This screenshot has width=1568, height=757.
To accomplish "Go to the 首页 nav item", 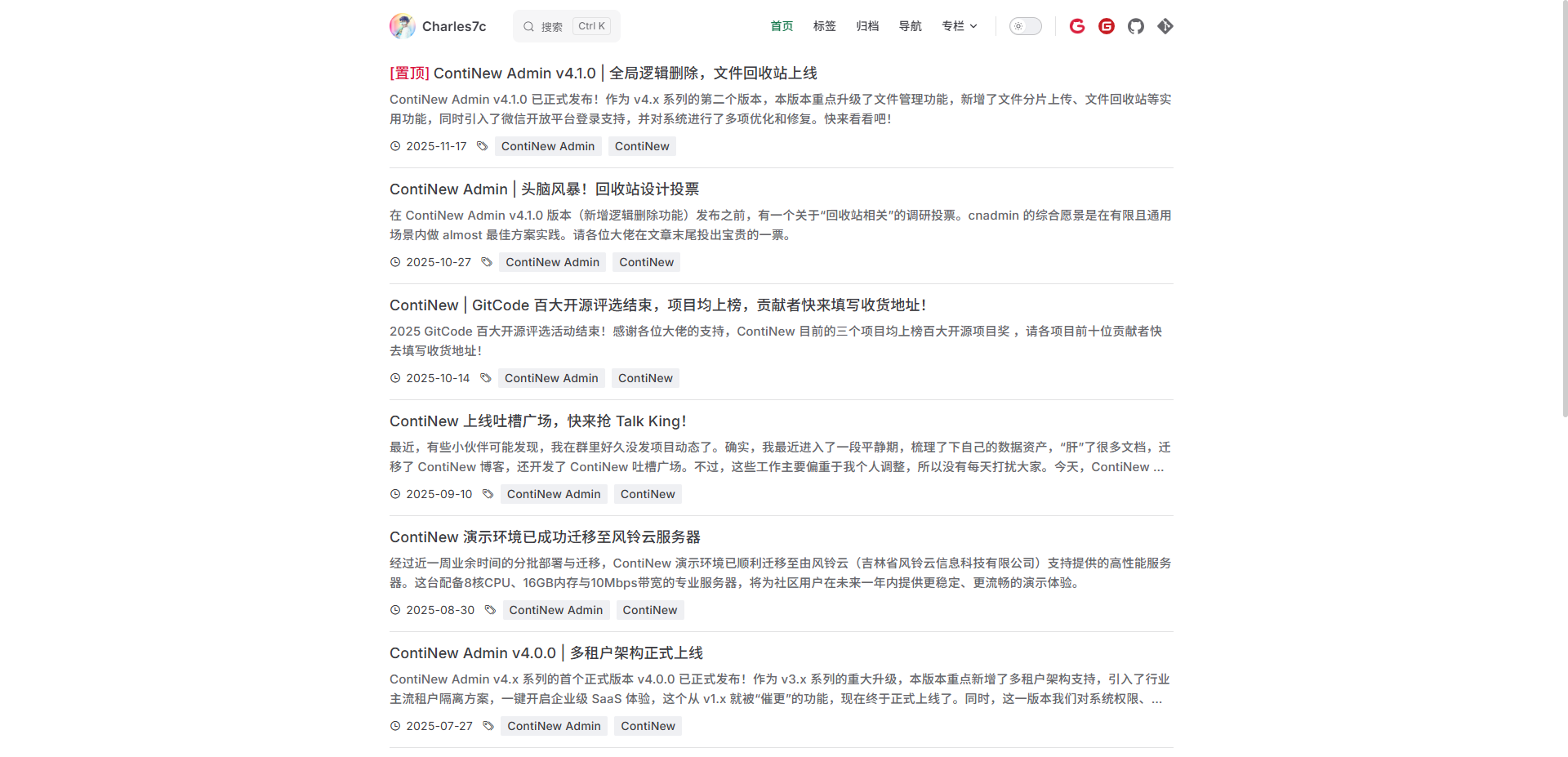I will tap(782, 26).
